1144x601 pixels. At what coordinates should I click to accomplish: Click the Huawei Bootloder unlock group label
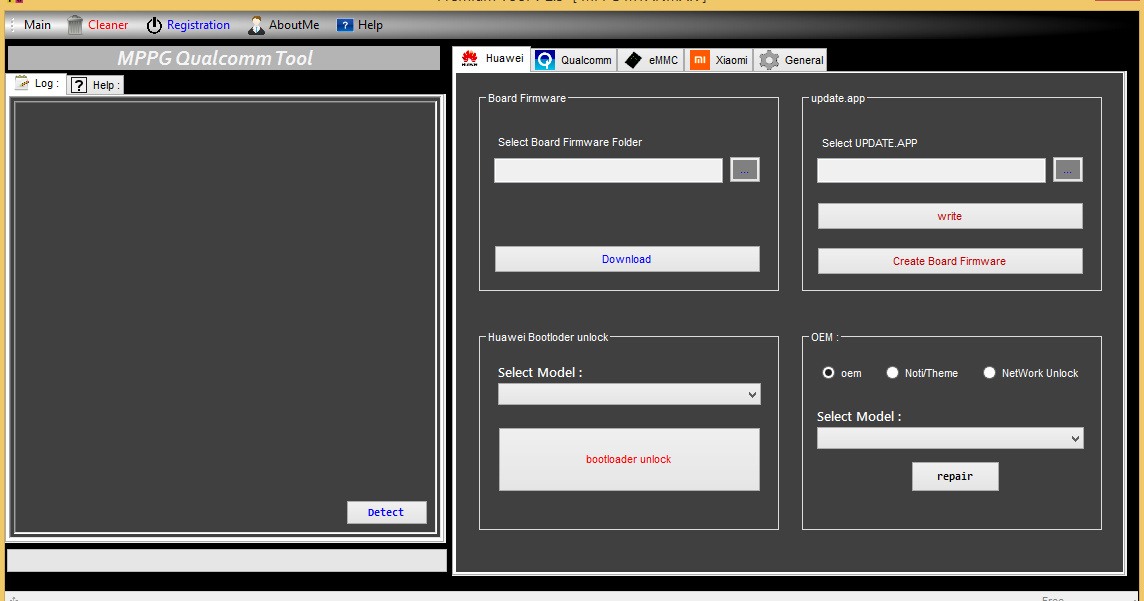(548, 337)
